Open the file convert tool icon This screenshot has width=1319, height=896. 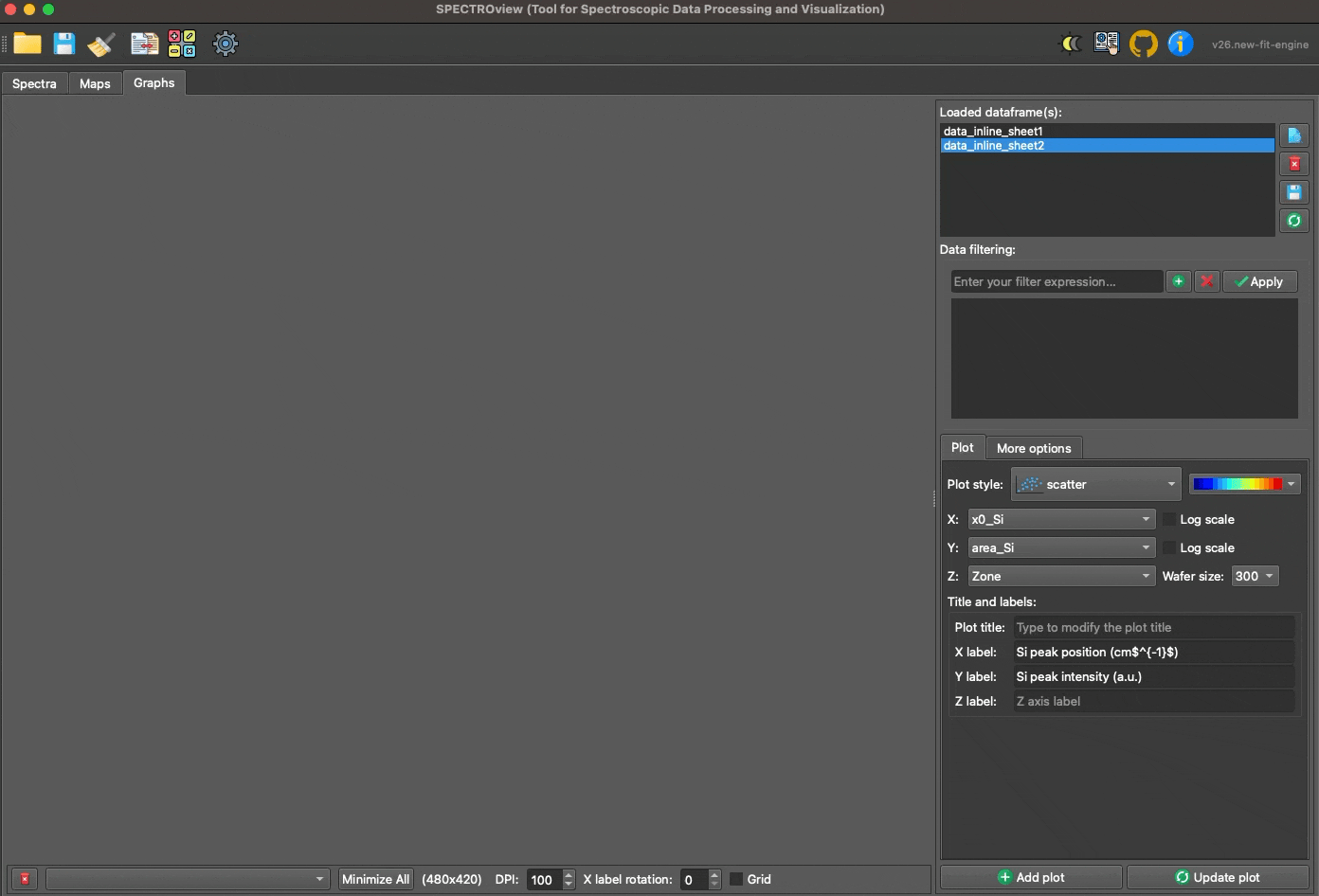(144, 44)
